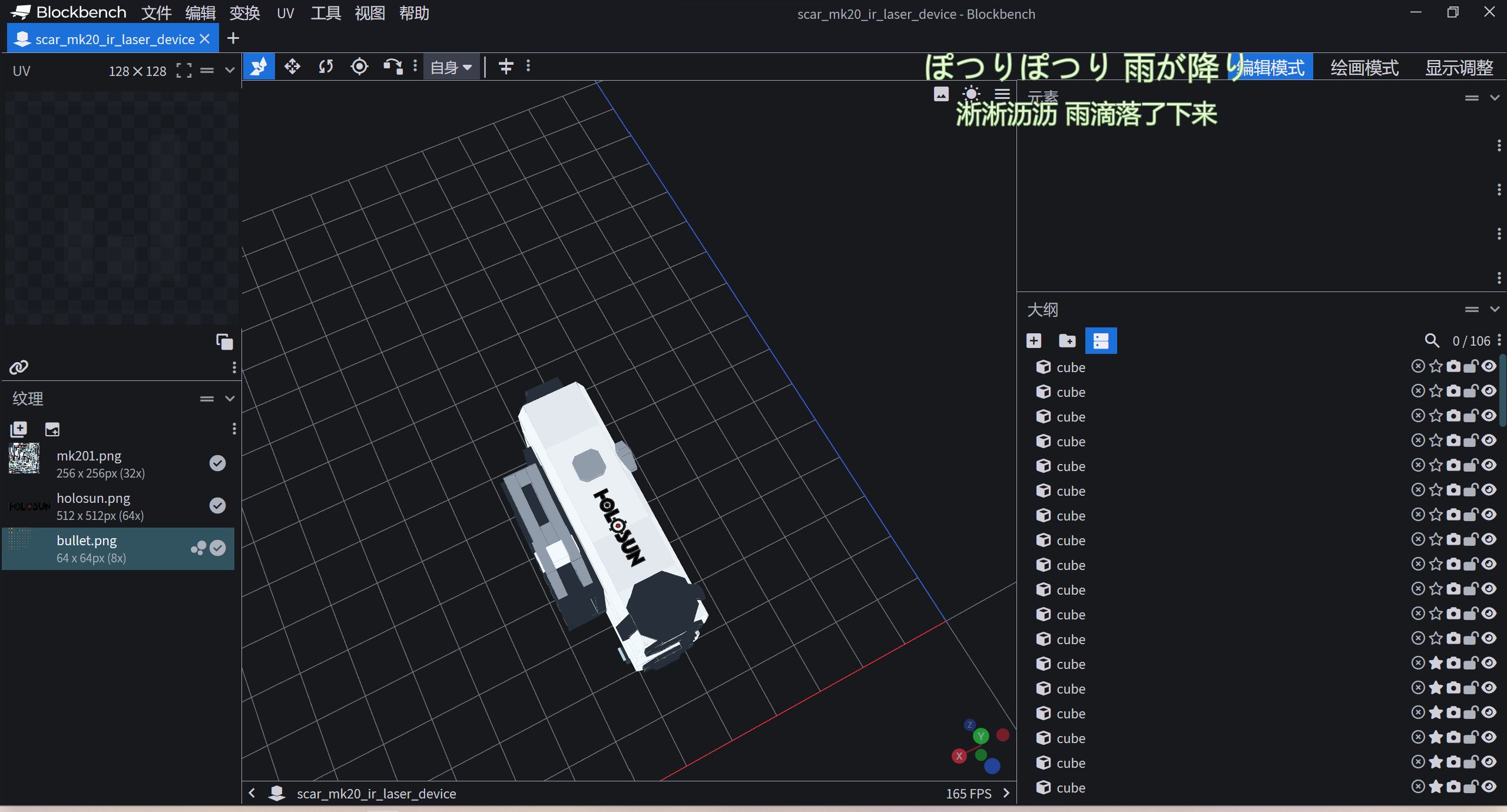Open outline search magnifier
Image resolution: width=1507 pixels, height=812 pixels.
coord(1432,341)
